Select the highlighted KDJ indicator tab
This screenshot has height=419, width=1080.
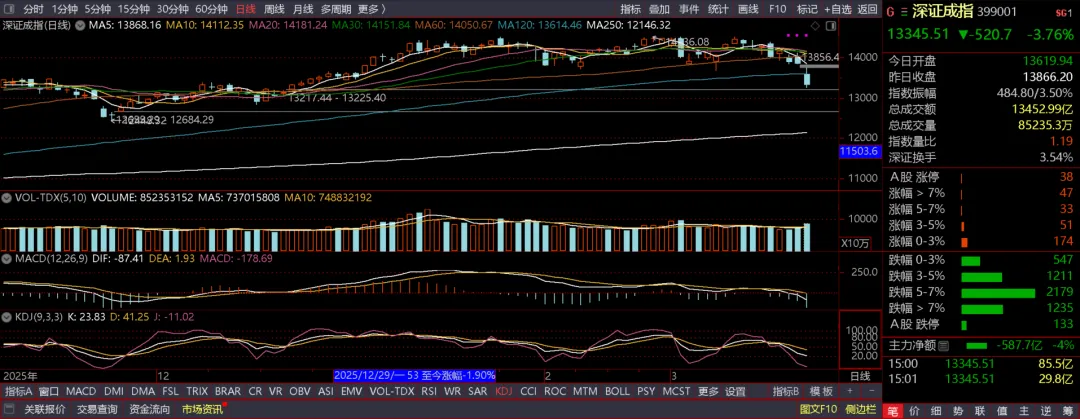pos(503,391)
